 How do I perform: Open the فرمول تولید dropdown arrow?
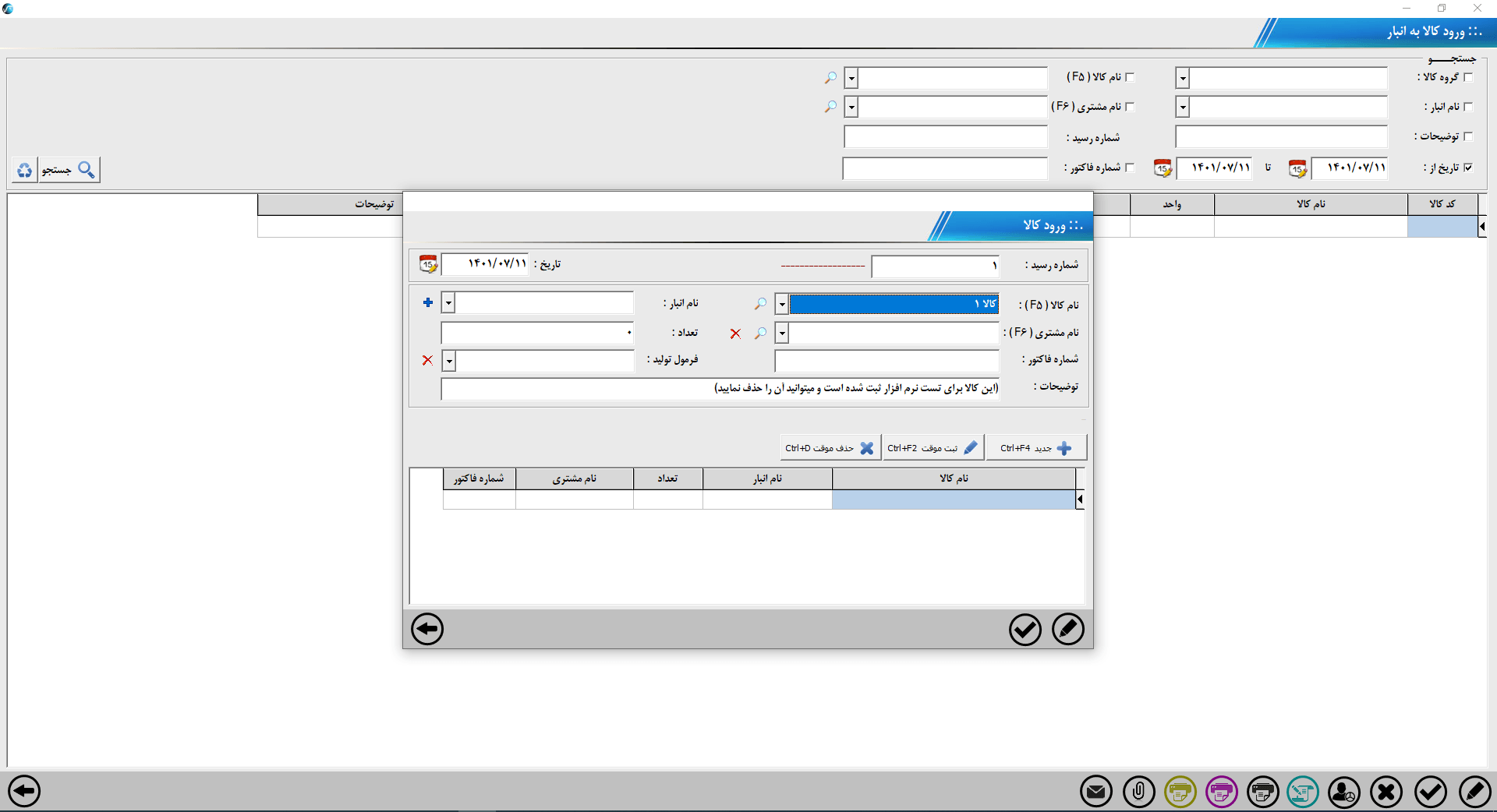(448, 361)
